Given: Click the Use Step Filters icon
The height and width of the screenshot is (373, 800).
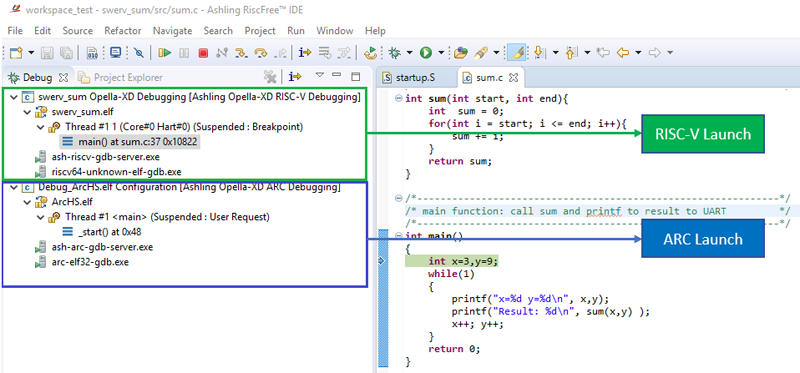Looking at the screenshot, I should click(x=344, y=53).
